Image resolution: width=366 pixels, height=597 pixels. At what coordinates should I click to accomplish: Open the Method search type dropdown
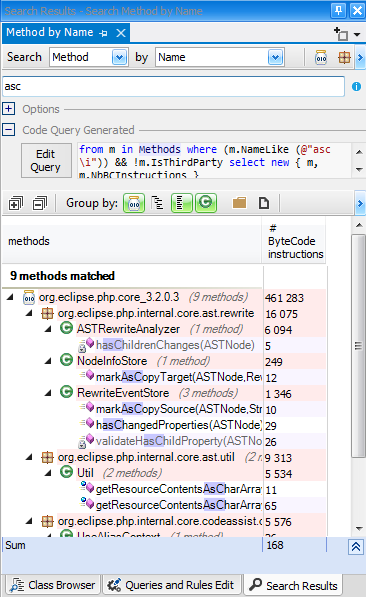tap(120, 57)
